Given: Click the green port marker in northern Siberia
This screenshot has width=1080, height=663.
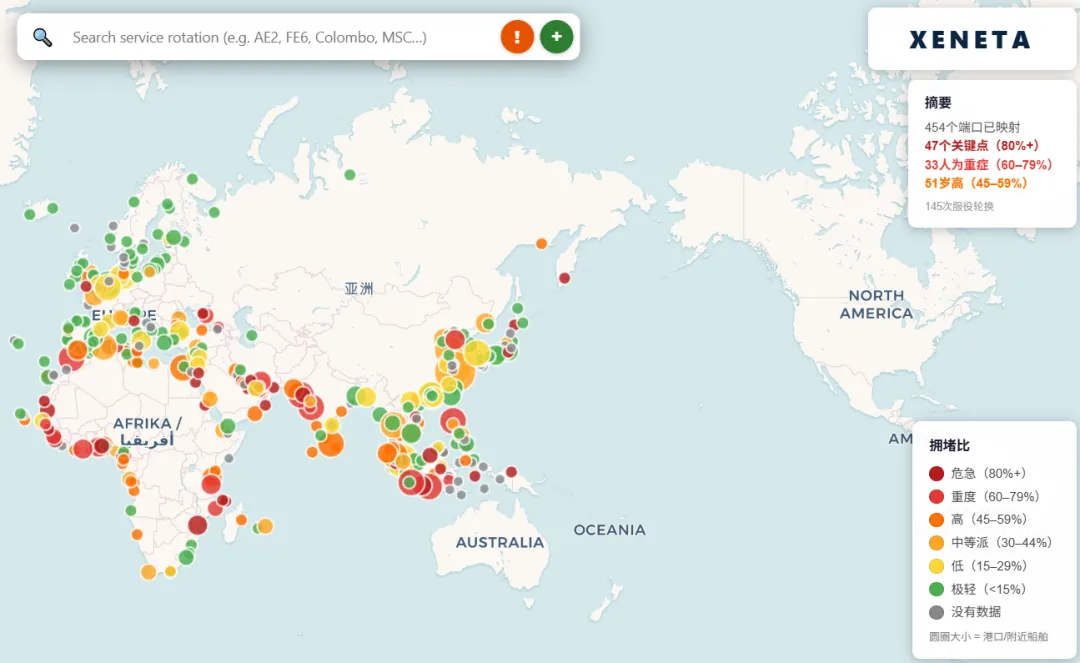Looking at the screenshot, I should (350, 175).
